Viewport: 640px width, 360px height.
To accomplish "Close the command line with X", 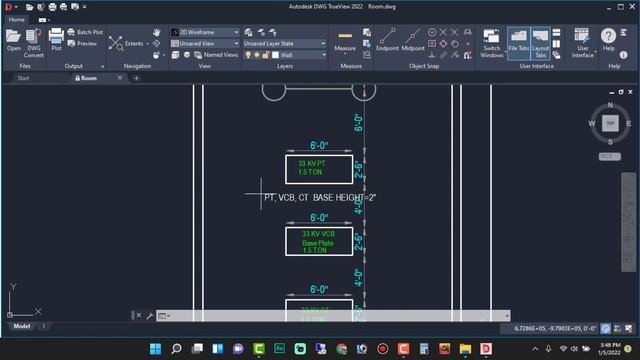I will pos(139,315).
